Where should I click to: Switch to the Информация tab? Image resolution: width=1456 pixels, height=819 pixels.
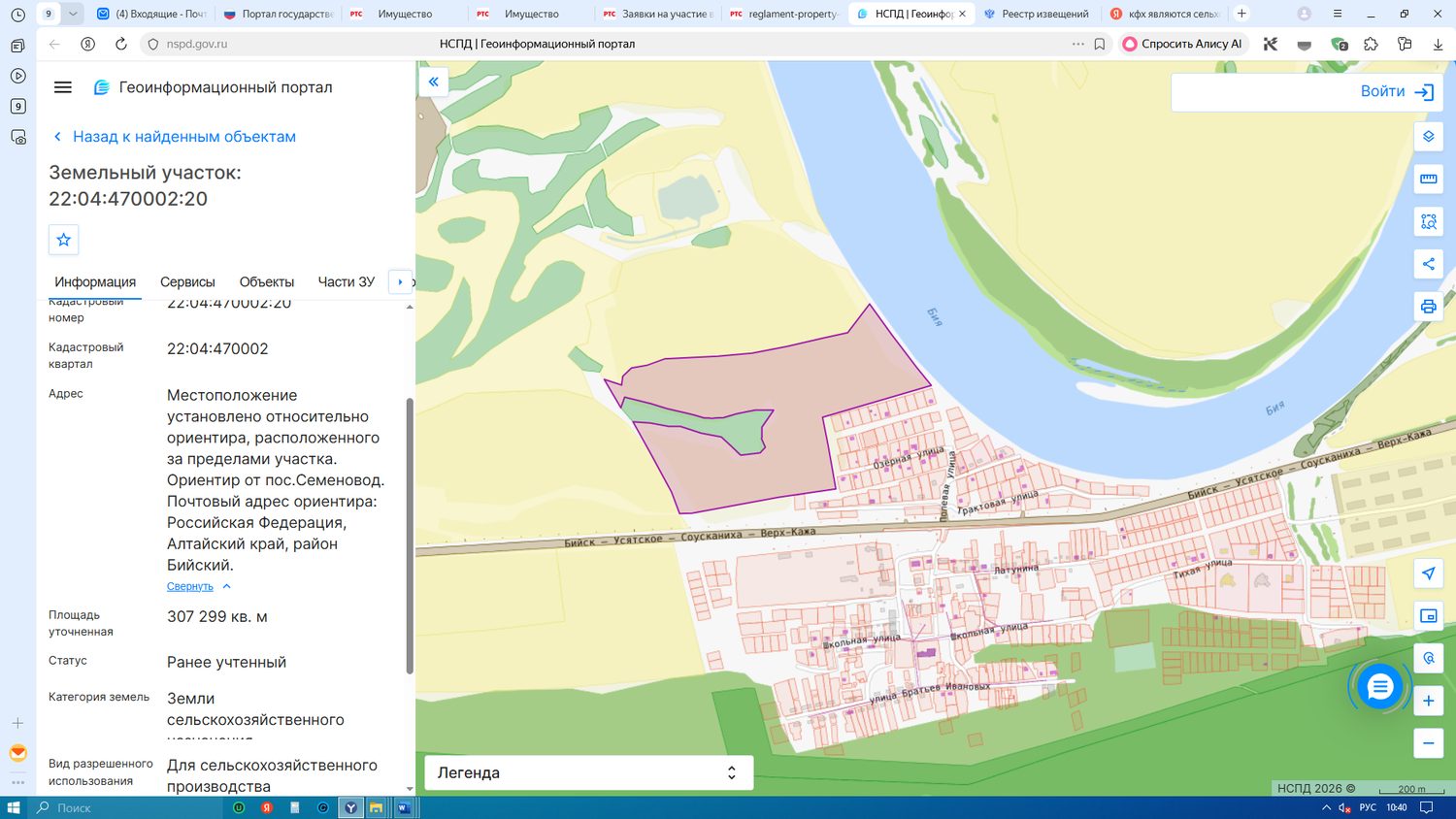click(95, 281)
